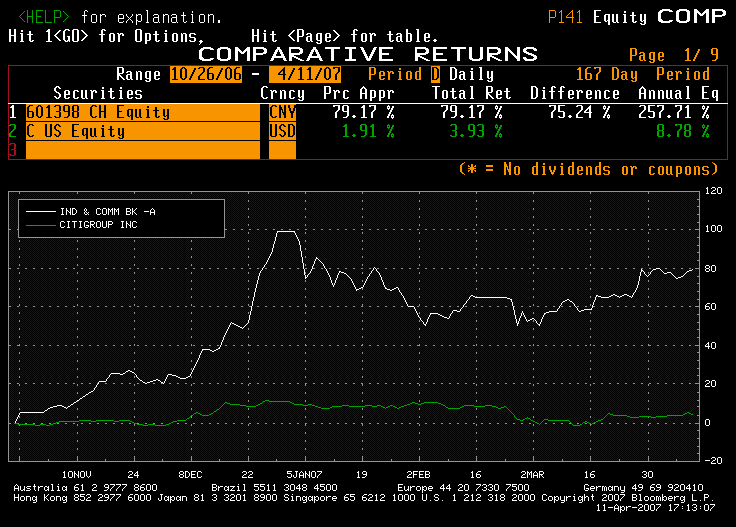Click the range start date 10/26/06 field
Image resolution: width=736 pixels, height=527 pixels.
206,74
